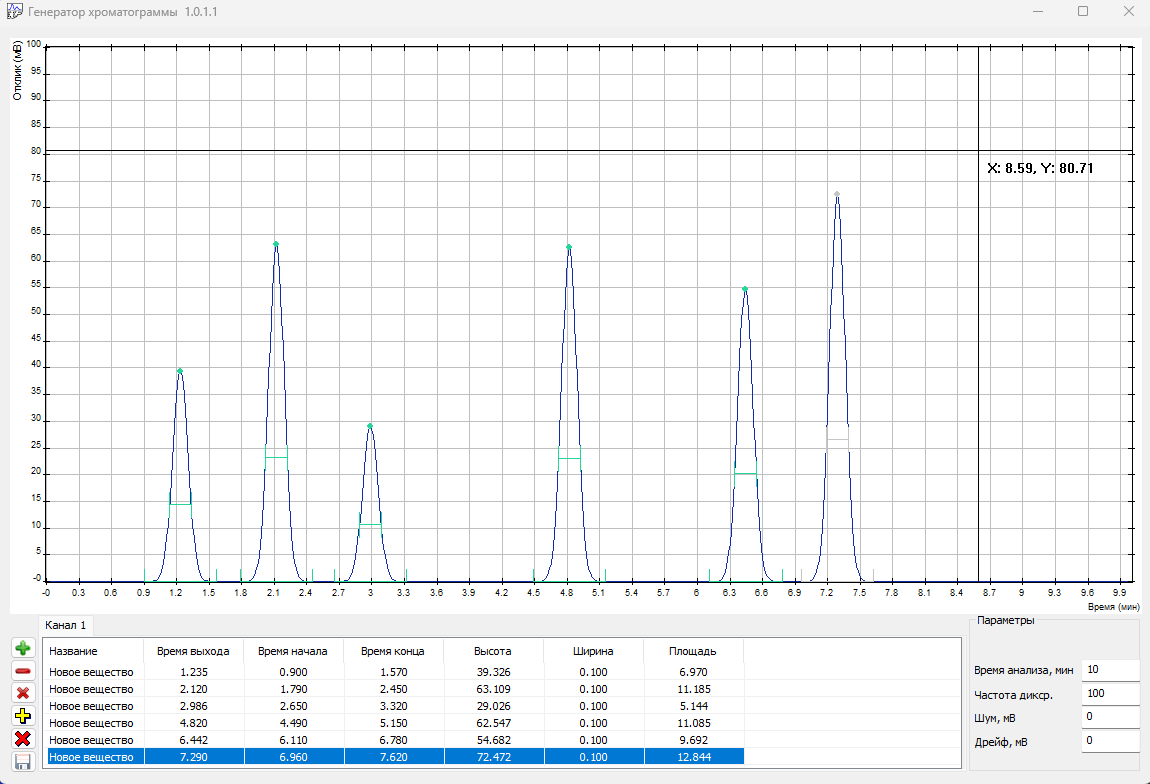Click the height cell 39.326
The width and height of the screenshot is (1150, 784).
click(493, 672)
